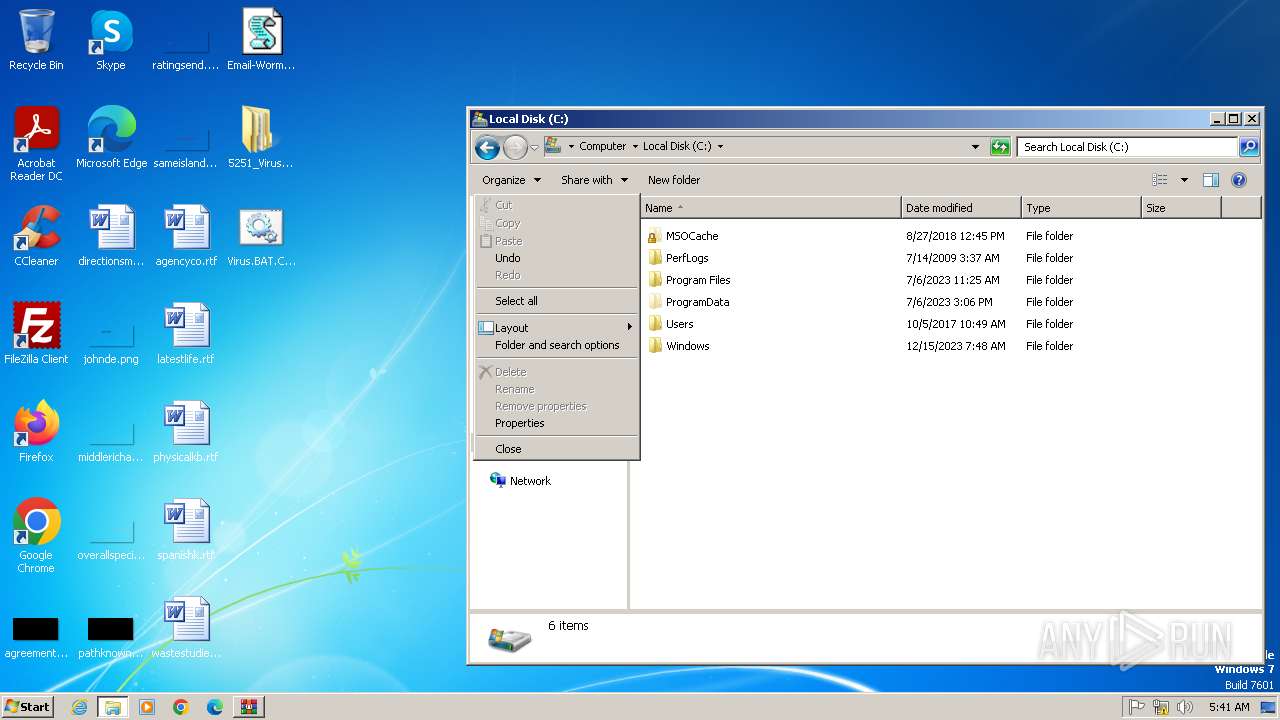
Task: Click the Firefox desktop shortcut
Action: click(x=36, y=432)
